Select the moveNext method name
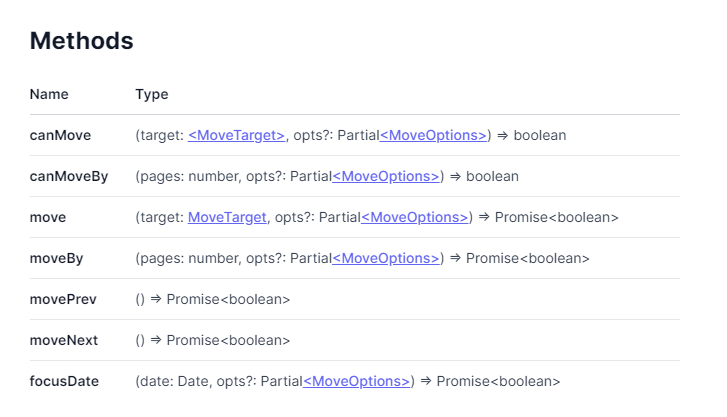 point(64,340)
